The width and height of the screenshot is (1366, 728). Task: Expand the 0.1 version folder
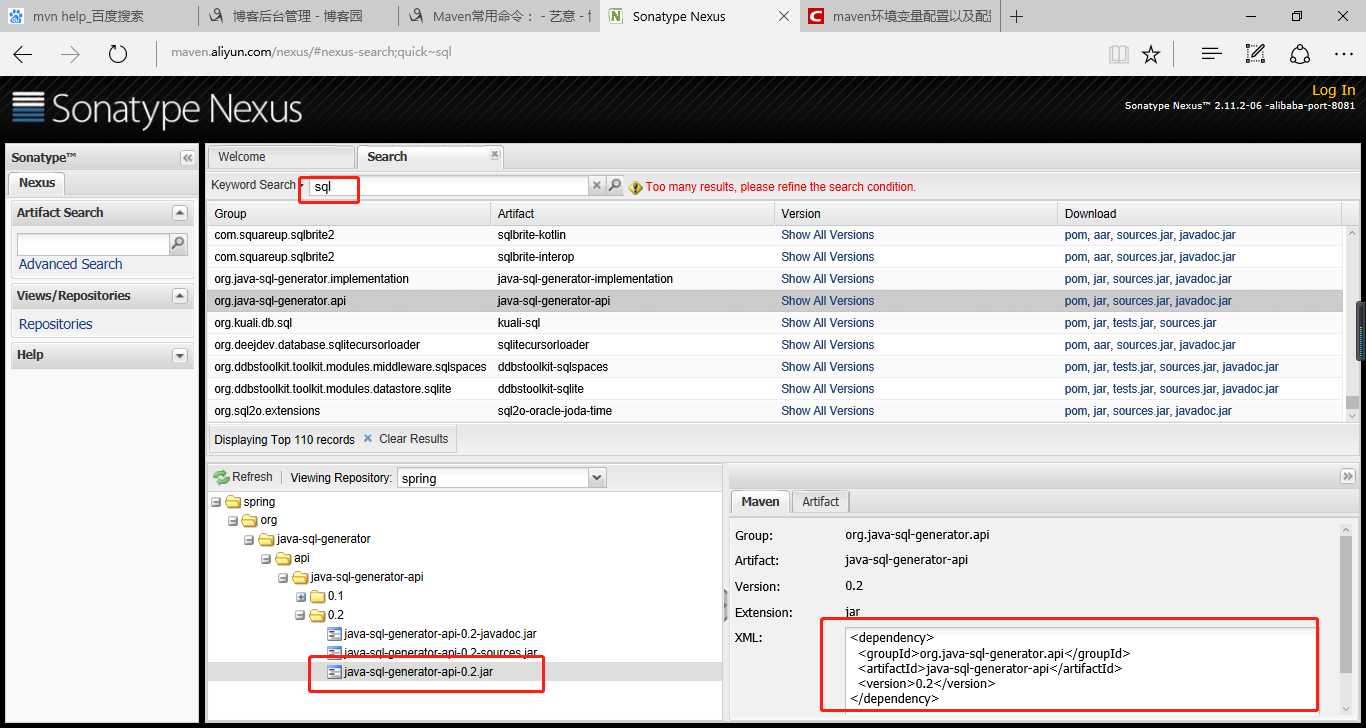point(301,596)
